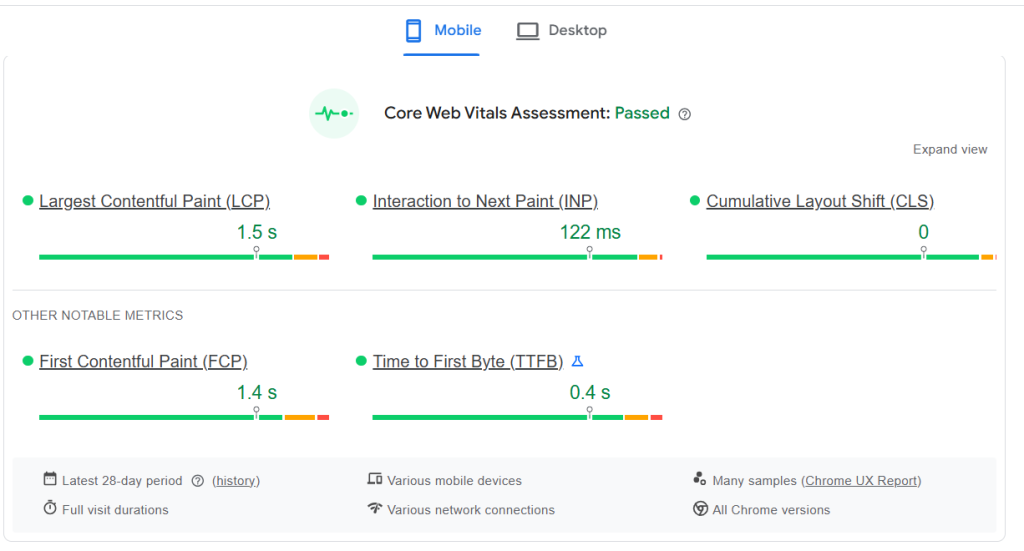Click the Chrome versions icon

700,509
